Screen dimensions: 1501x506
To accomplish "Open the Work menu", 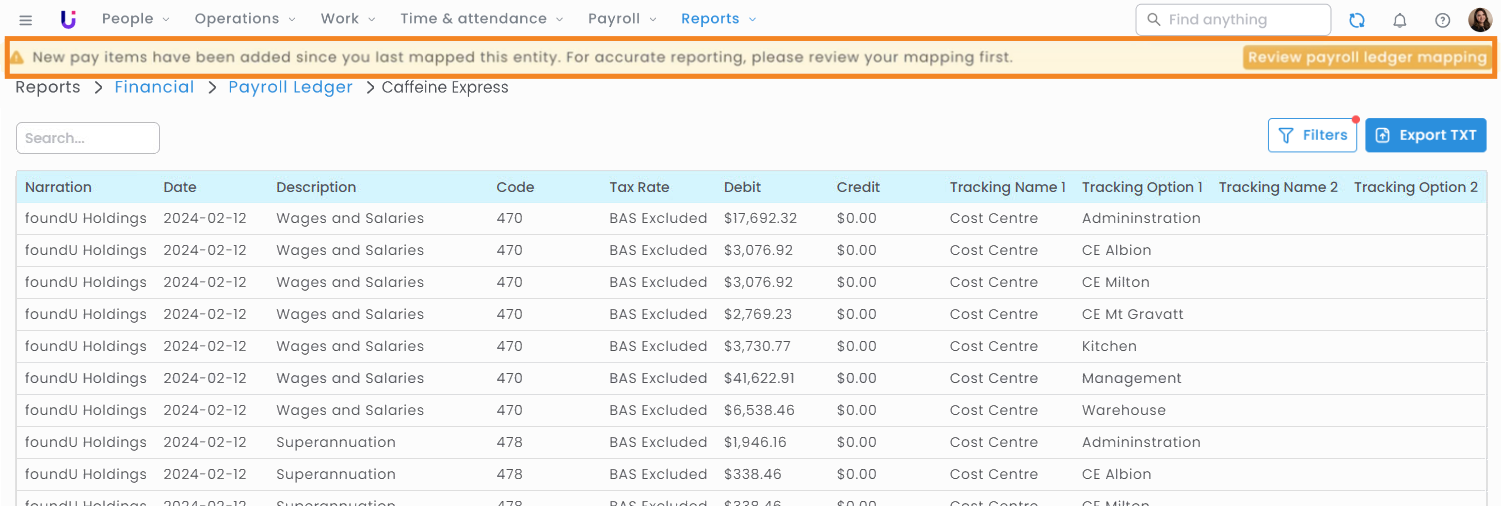I will (x=348, y=19).
